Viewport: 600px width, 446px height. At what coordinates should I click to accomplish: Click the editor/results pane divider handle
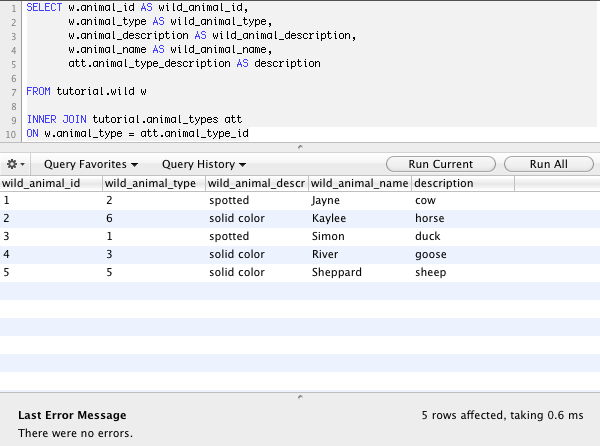300,147
